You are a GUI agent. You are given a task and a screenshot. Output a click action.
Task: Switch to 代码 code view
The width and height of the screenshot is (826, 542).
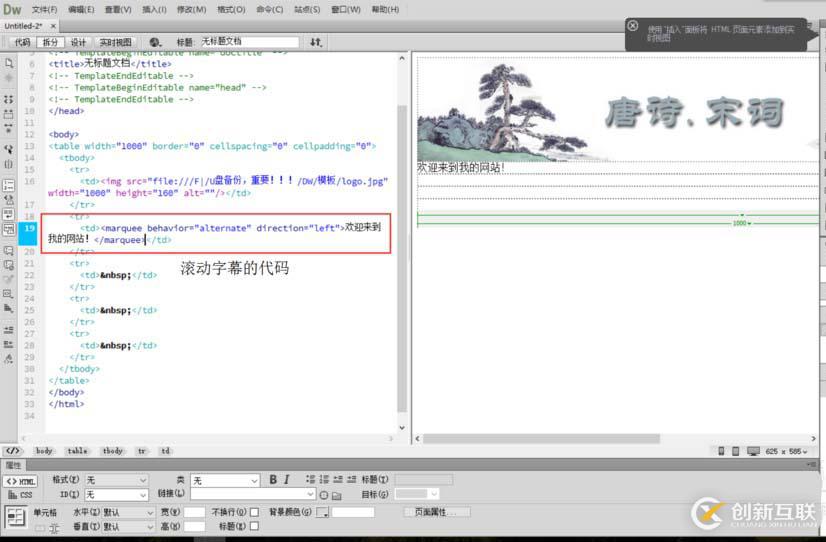point(22,42)
